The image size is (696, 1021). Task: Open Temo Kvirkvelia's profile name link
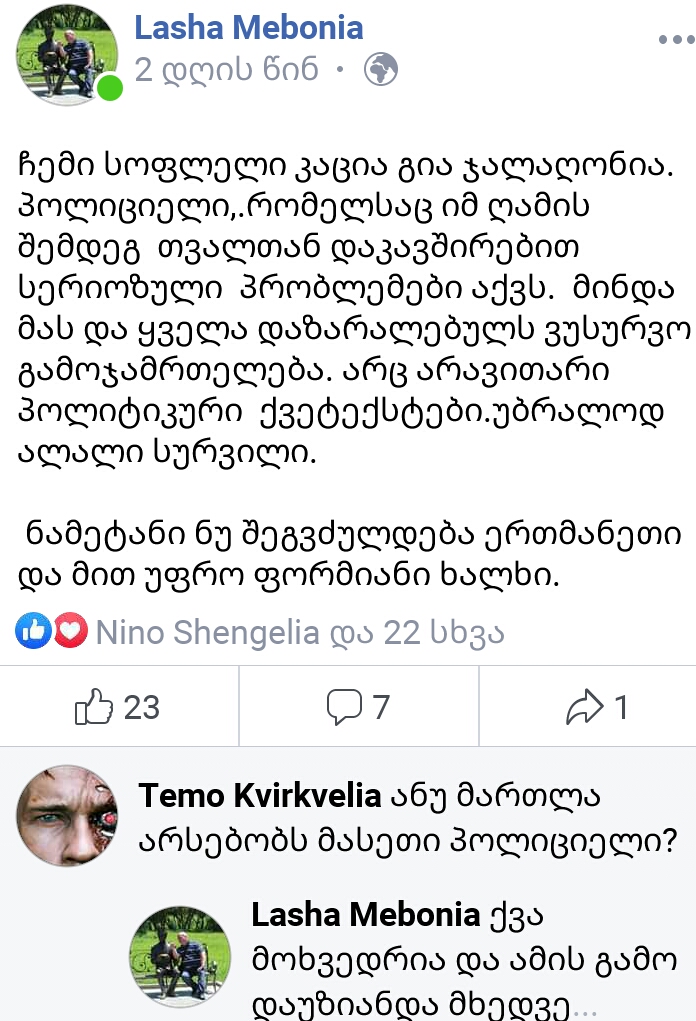(x=260, y=796)
